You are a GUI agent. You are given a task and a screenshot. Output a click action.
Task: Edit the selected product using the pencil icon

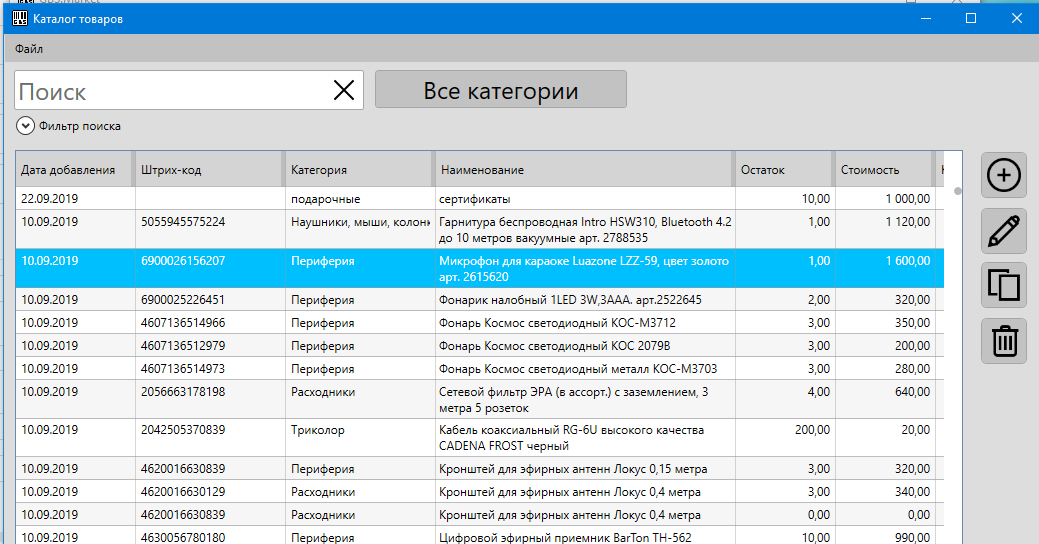[1004, 231]
